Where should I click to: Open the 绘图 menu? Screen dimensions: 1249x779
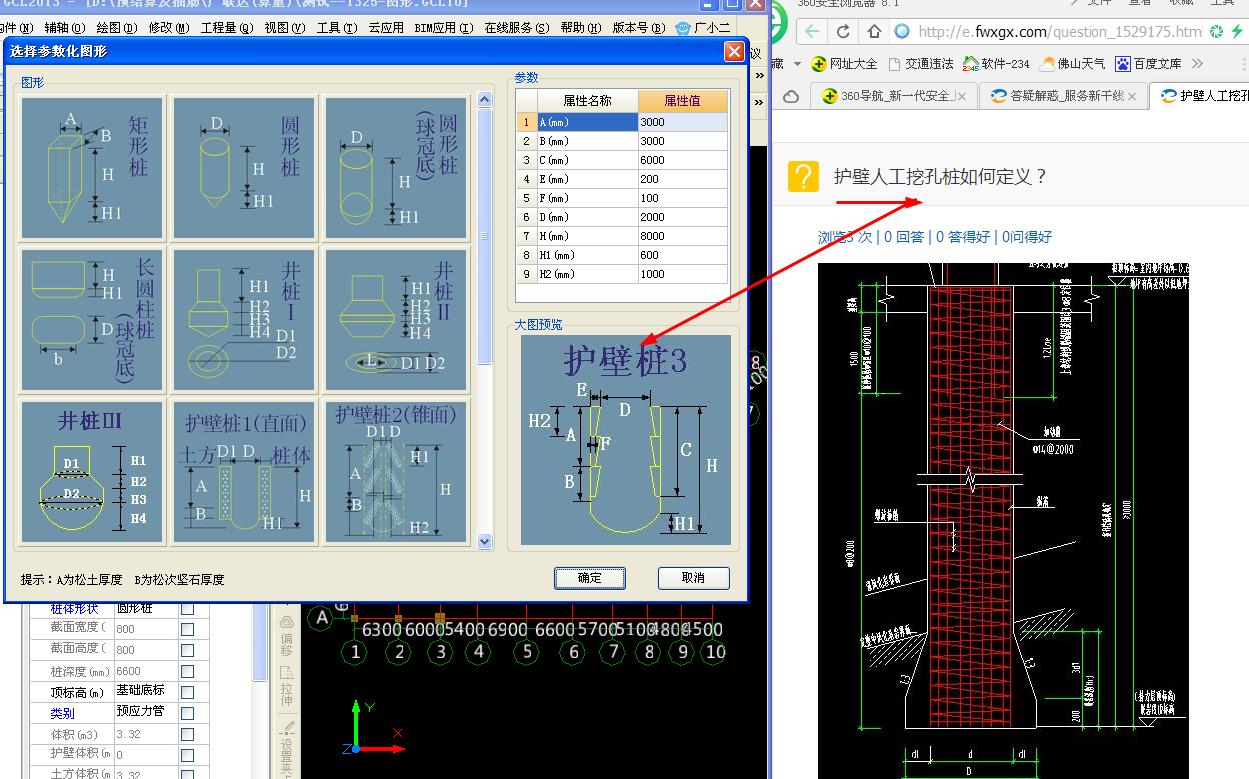pyautogui.click(x=117, y=28)
